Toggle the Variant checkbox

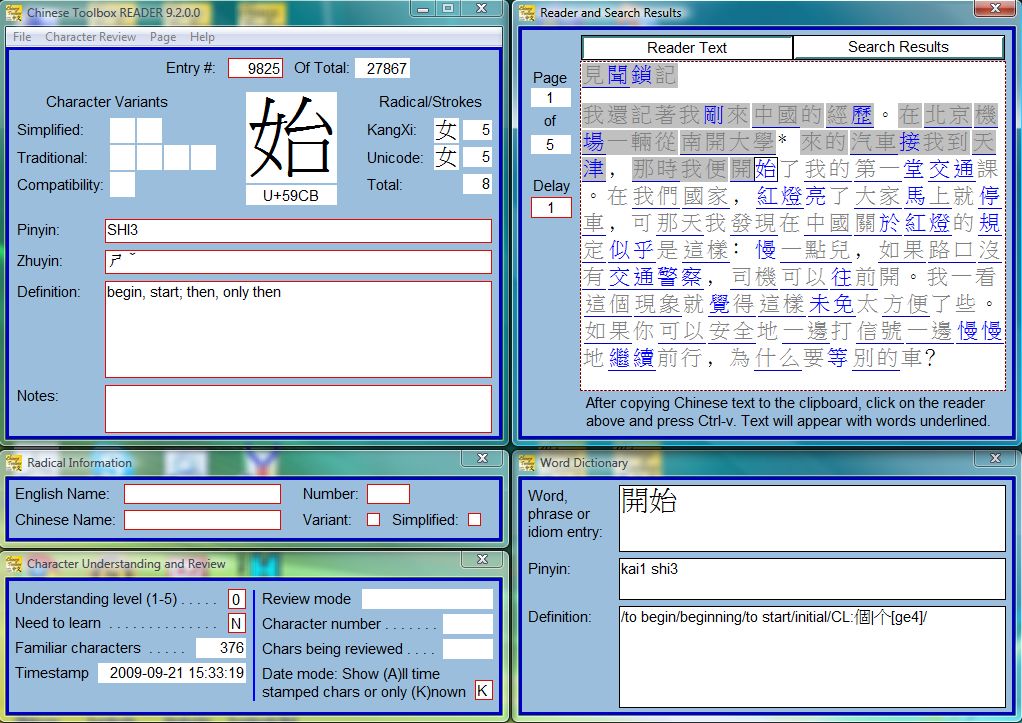tap(373, 520)
